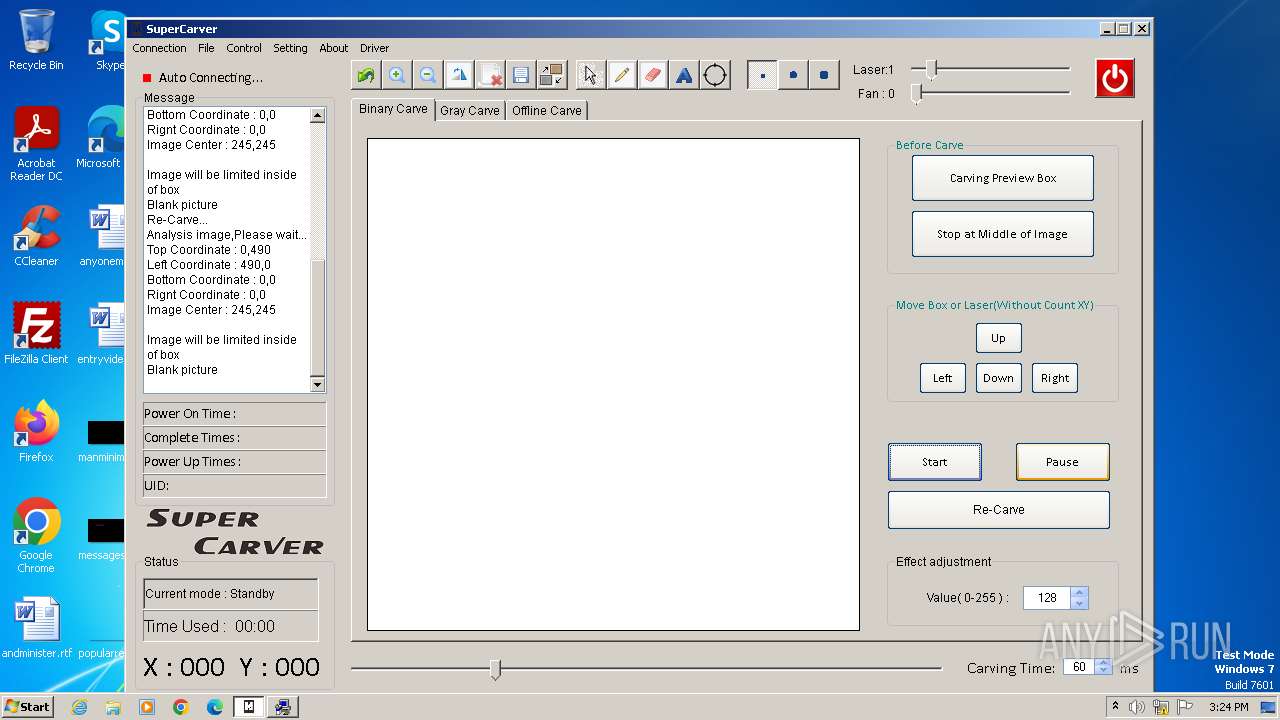This screenshot has width=1280, height=720.
Task: Adjust the Fan speed slider
Action: [x=917, y=93]
